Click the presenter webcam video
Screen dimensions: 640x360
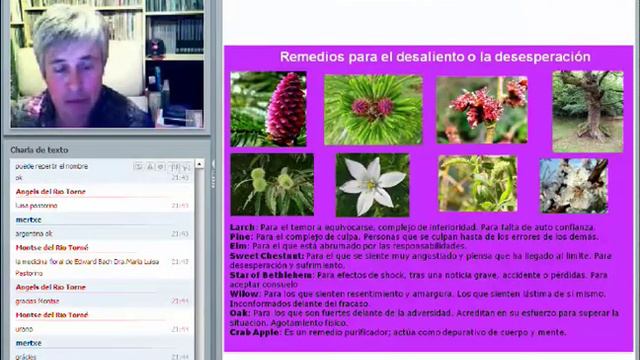point(107,64)
